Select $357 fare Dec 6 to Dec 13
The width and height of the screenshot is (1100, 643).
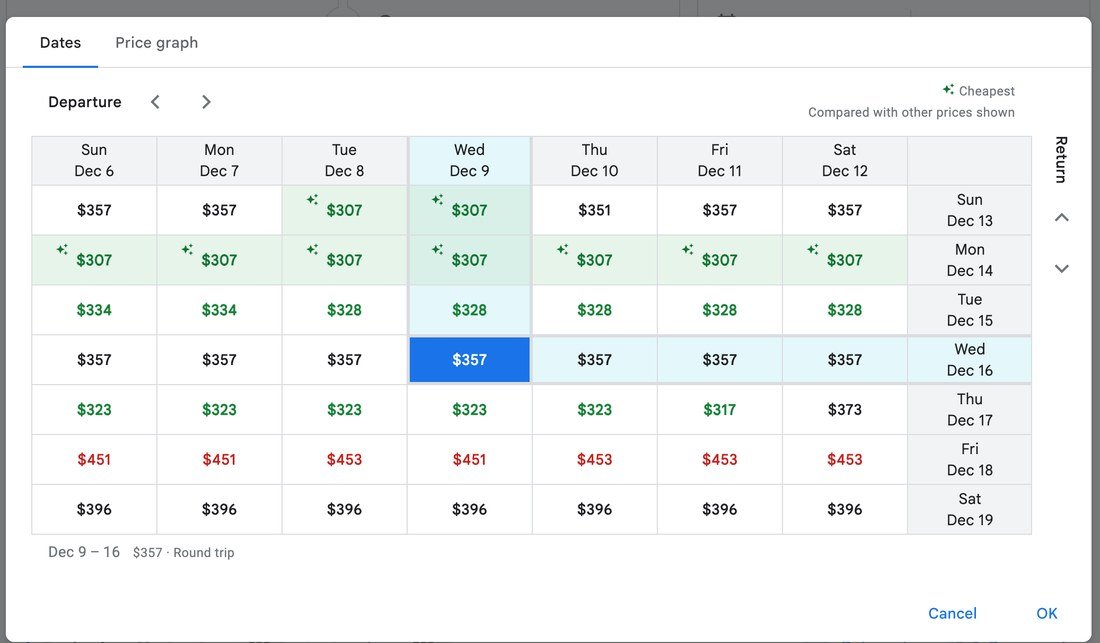coord(94,210)
